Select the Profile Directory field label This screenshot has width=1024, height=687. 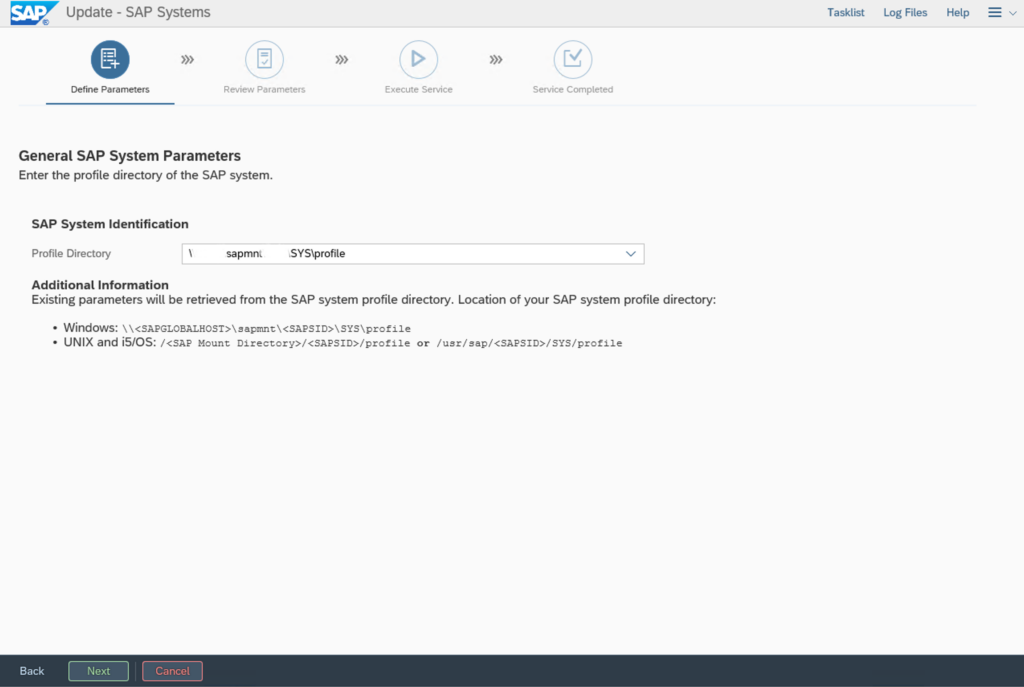click(71, 253)
